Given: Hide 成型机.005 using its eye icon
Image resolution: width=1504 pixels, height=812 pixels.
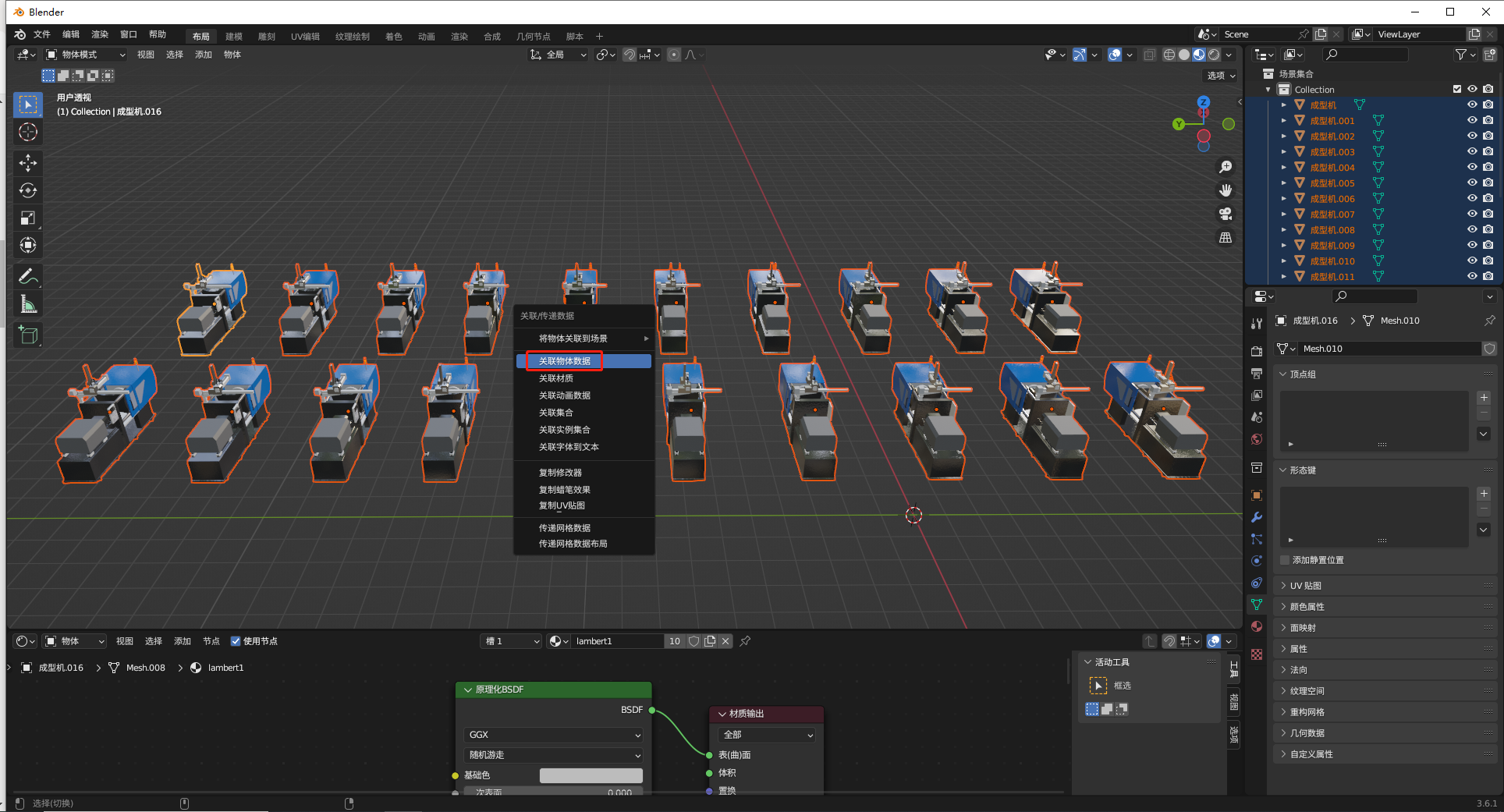Looking at the screenshot, I should pyautogui.click(x=1472, y=183).
